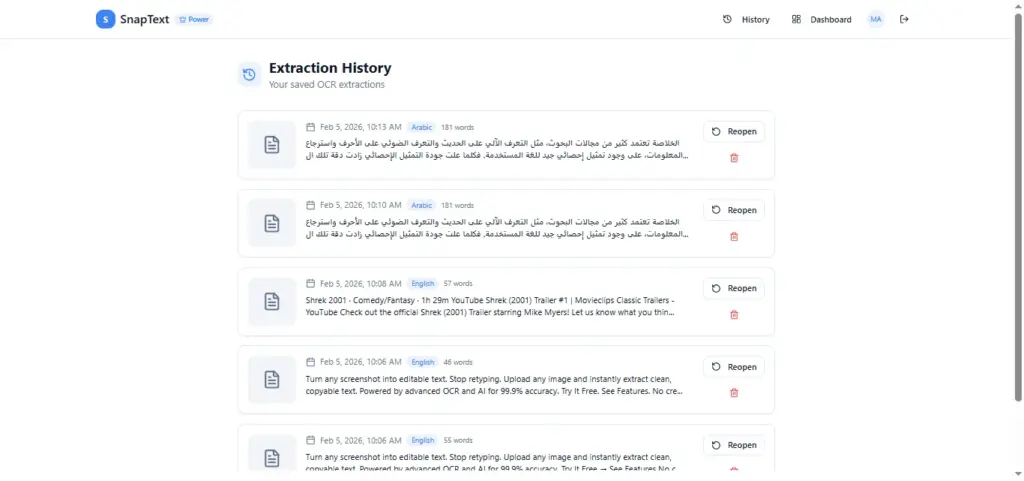The image size is (1024, 481).
Task: Reopen the Shrek 2001 trailer extraction
Action: point(733,288)
